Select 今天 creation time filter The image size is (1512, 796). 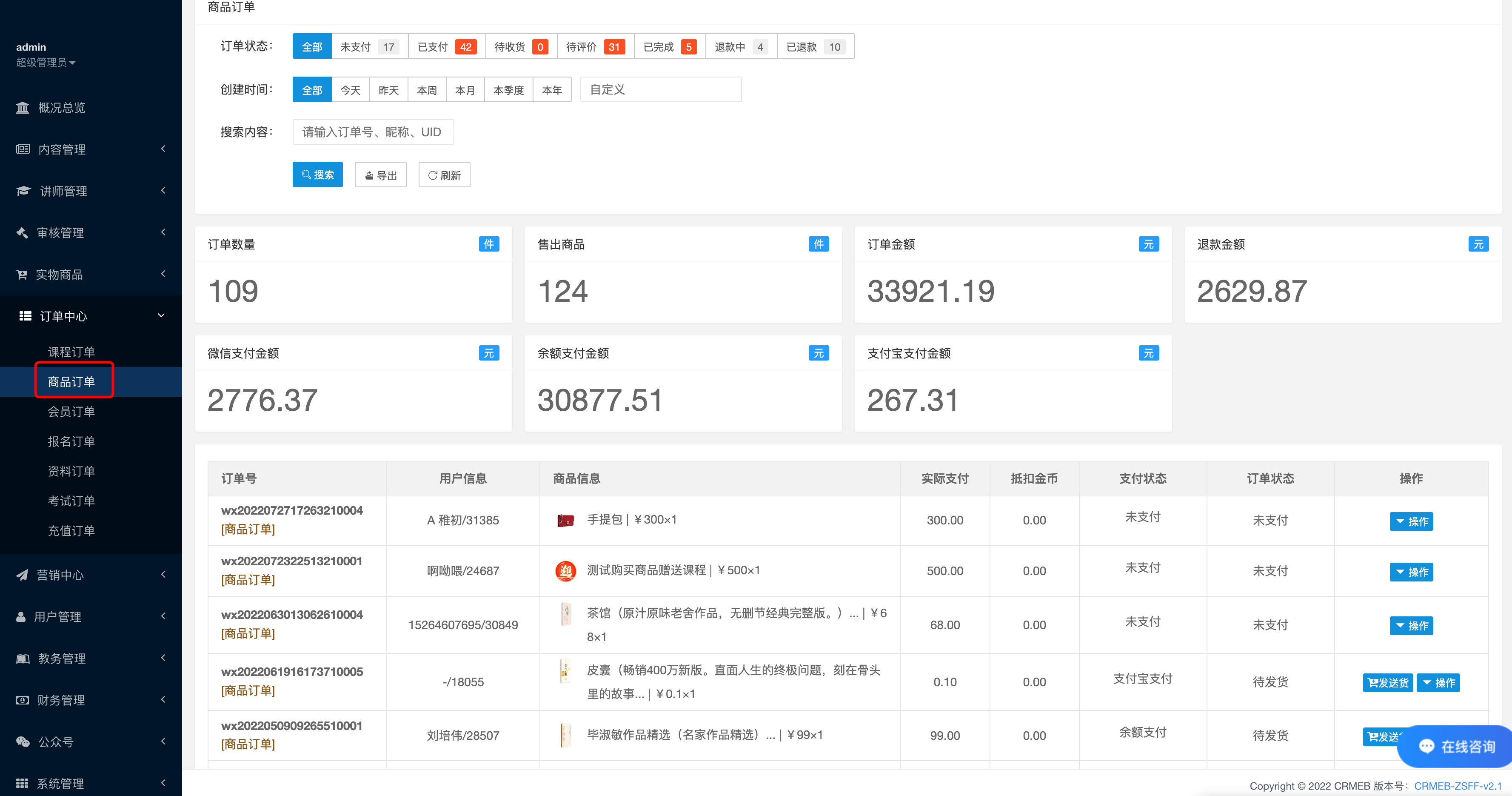coord(351,90)
